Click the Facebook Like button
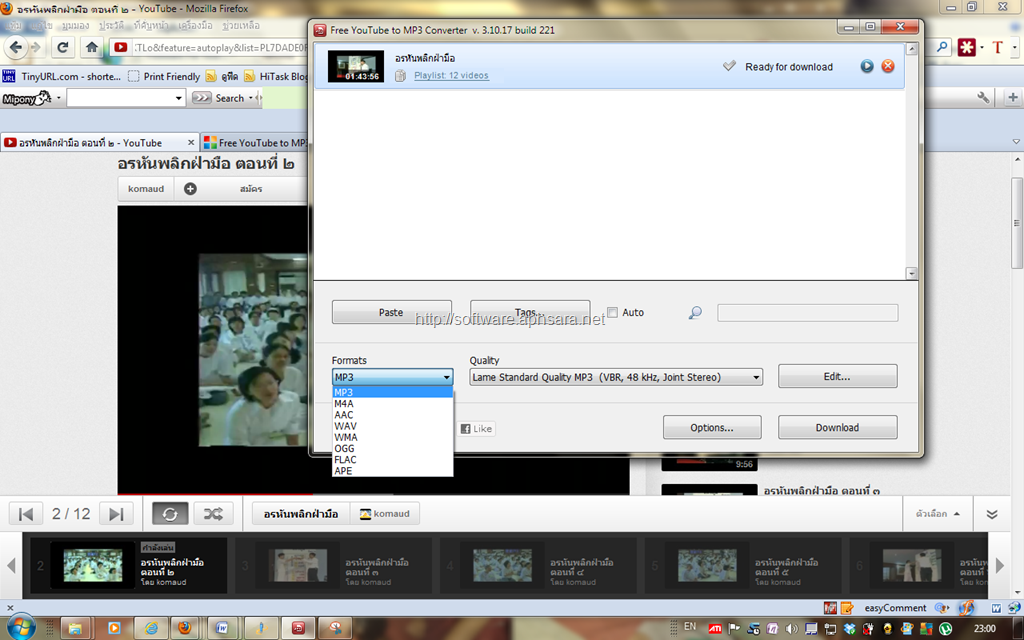This screenshot has height=640, width=1024. pyautogui.click(x=477, y=428)
